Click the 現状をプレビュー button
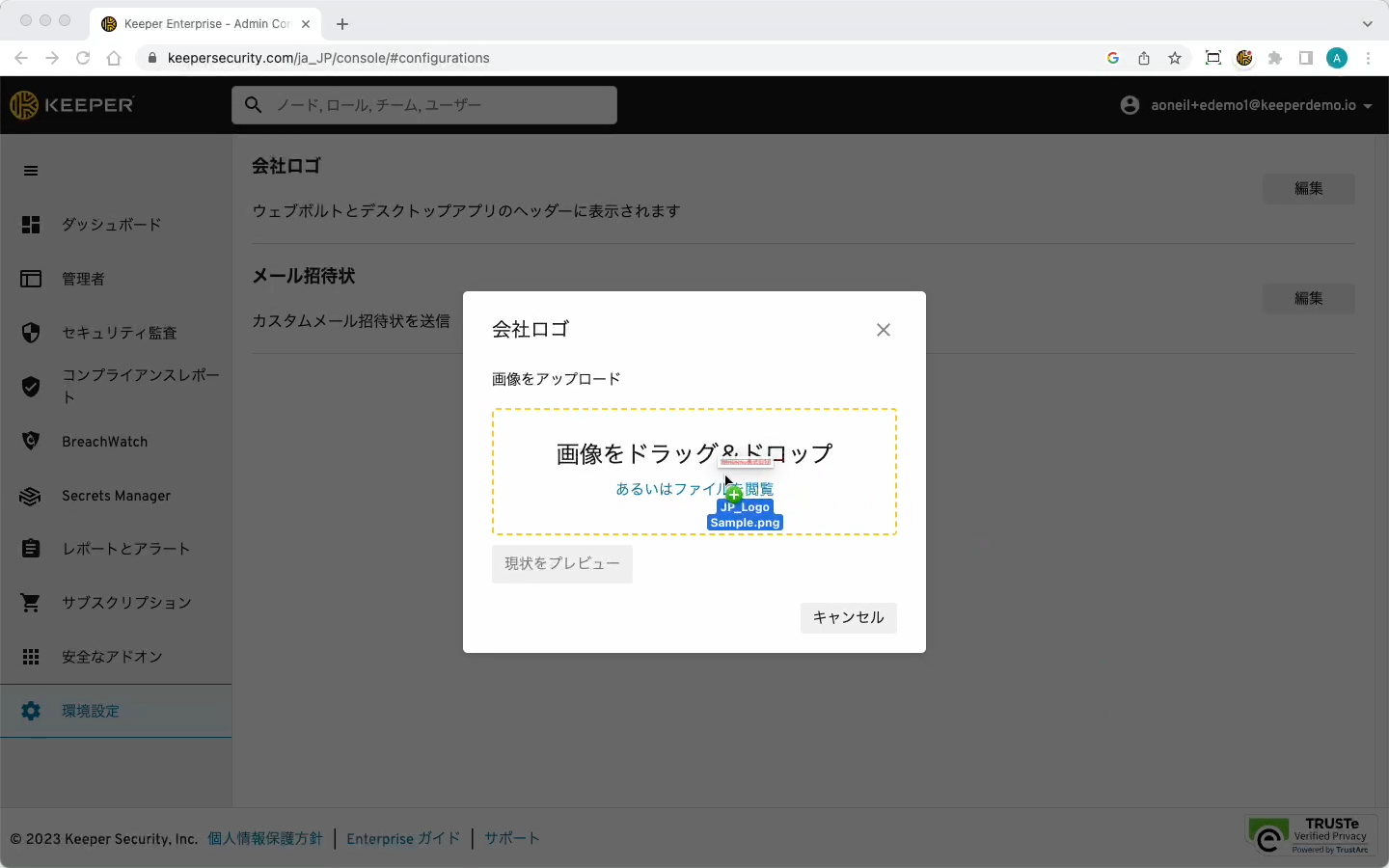The image size is (1389, 868). pos(561,564)
